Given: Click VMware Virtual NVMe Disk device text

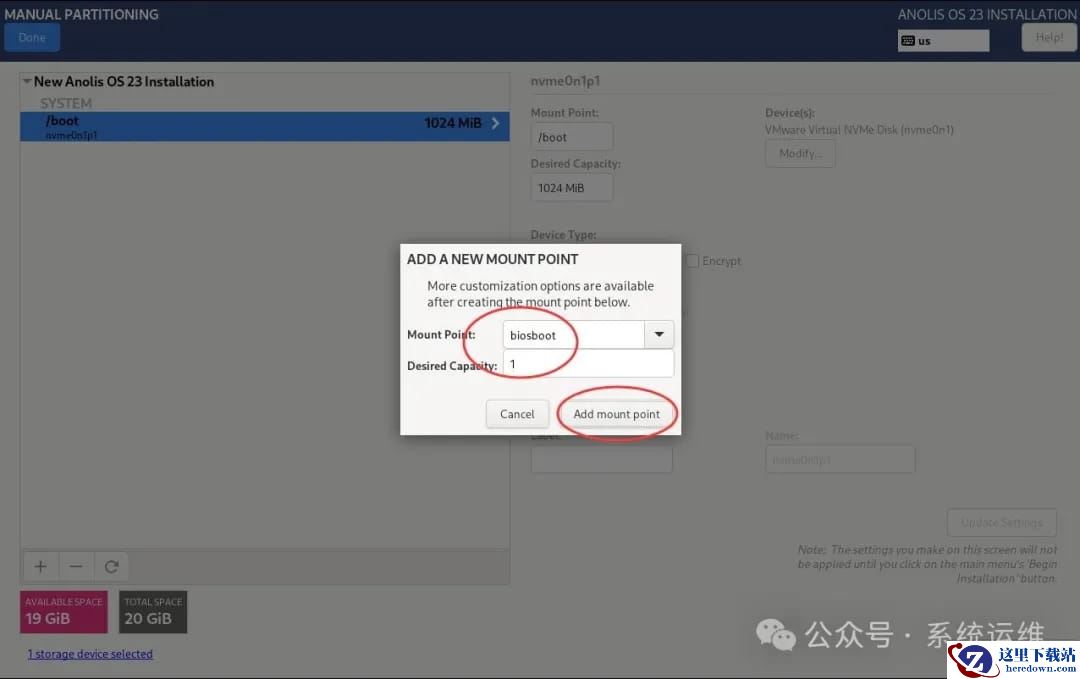Looking at the screenshot, I should [859, 129].
